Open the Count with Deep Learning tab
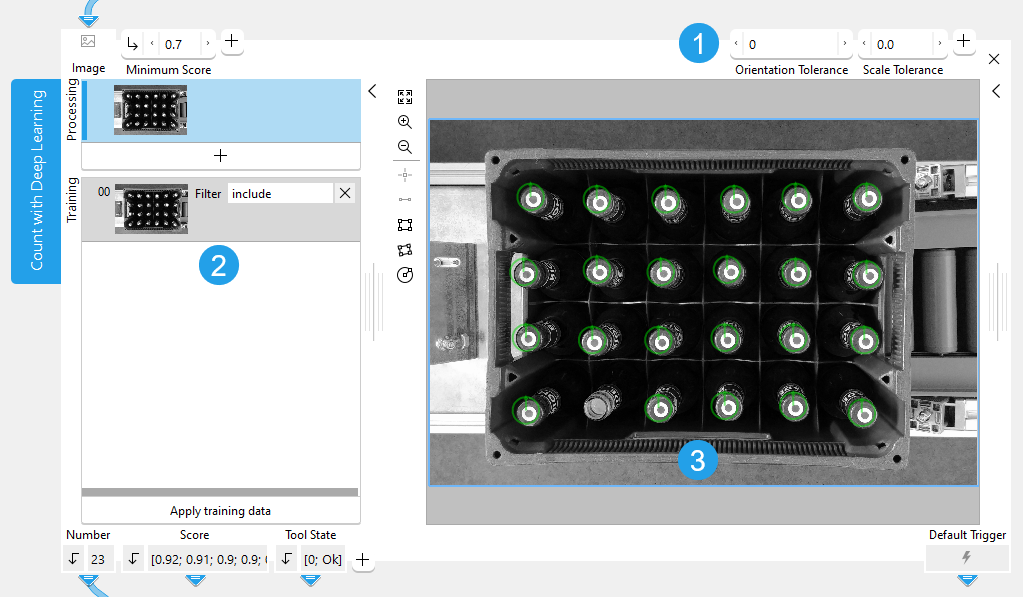This screenshot has width=1023, height=597. [x=36, y=181]
